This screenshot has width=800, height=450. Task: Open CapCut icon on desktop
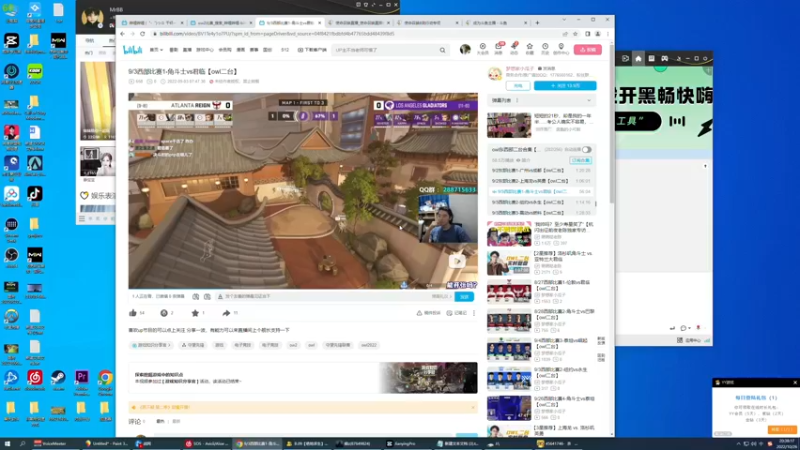11,43
